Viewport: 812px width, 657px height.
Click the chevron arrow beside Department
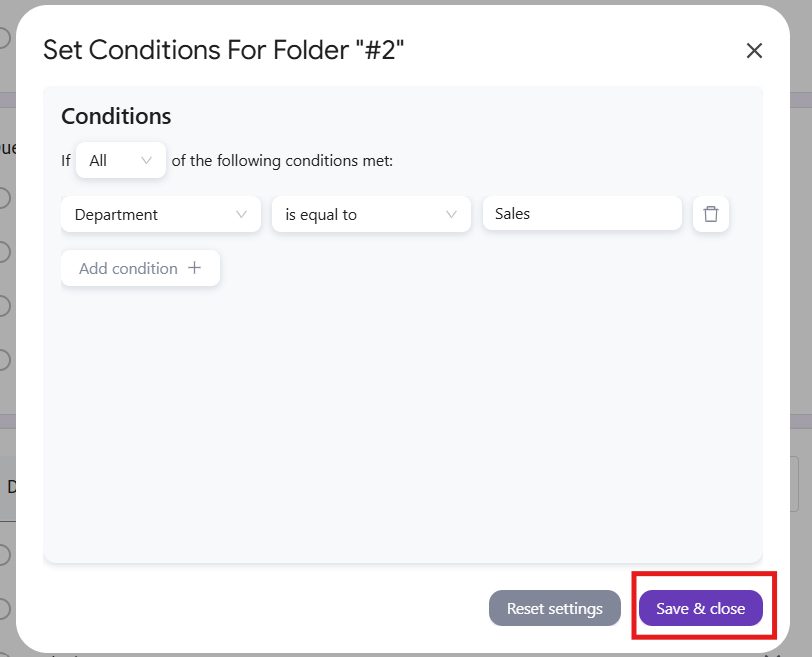coord(241,214)
